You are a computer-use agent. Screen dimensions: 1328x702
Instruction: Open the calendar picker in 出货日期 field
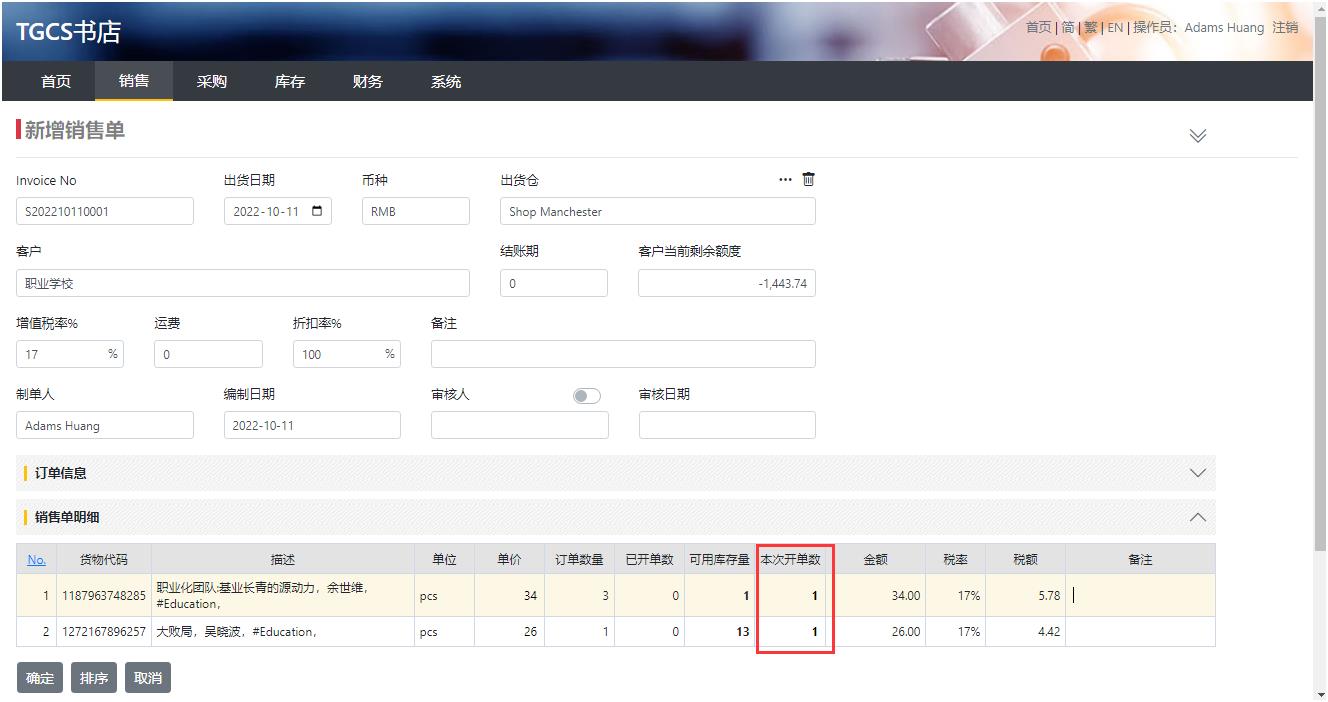pos(318,211)
